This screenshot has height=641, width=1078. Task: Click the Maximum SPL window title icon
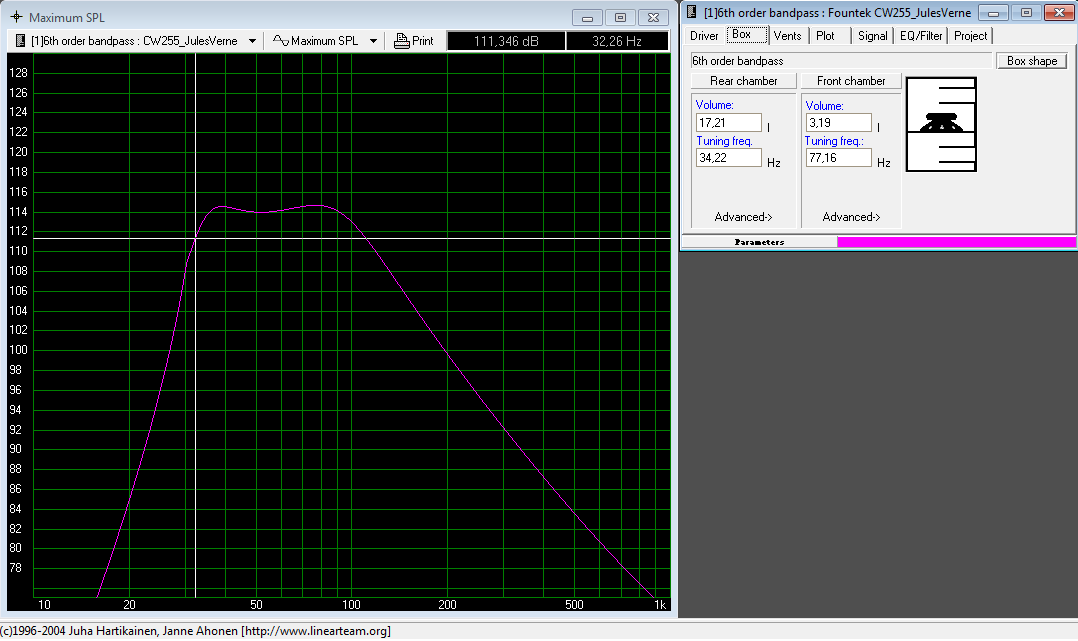click(15, 18)
